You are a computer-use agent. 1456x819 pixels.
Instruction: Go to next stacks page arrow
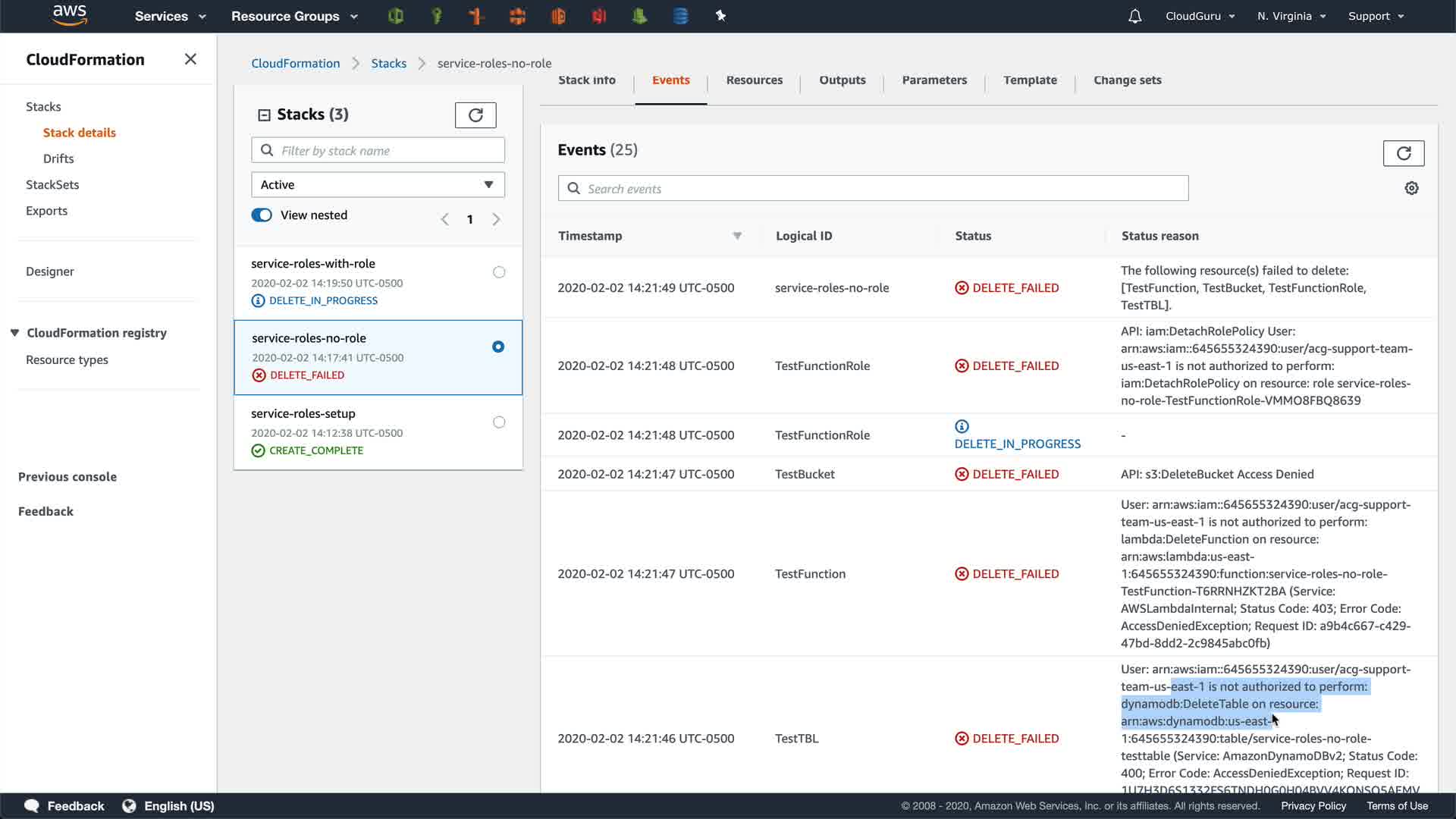(497, 219)
